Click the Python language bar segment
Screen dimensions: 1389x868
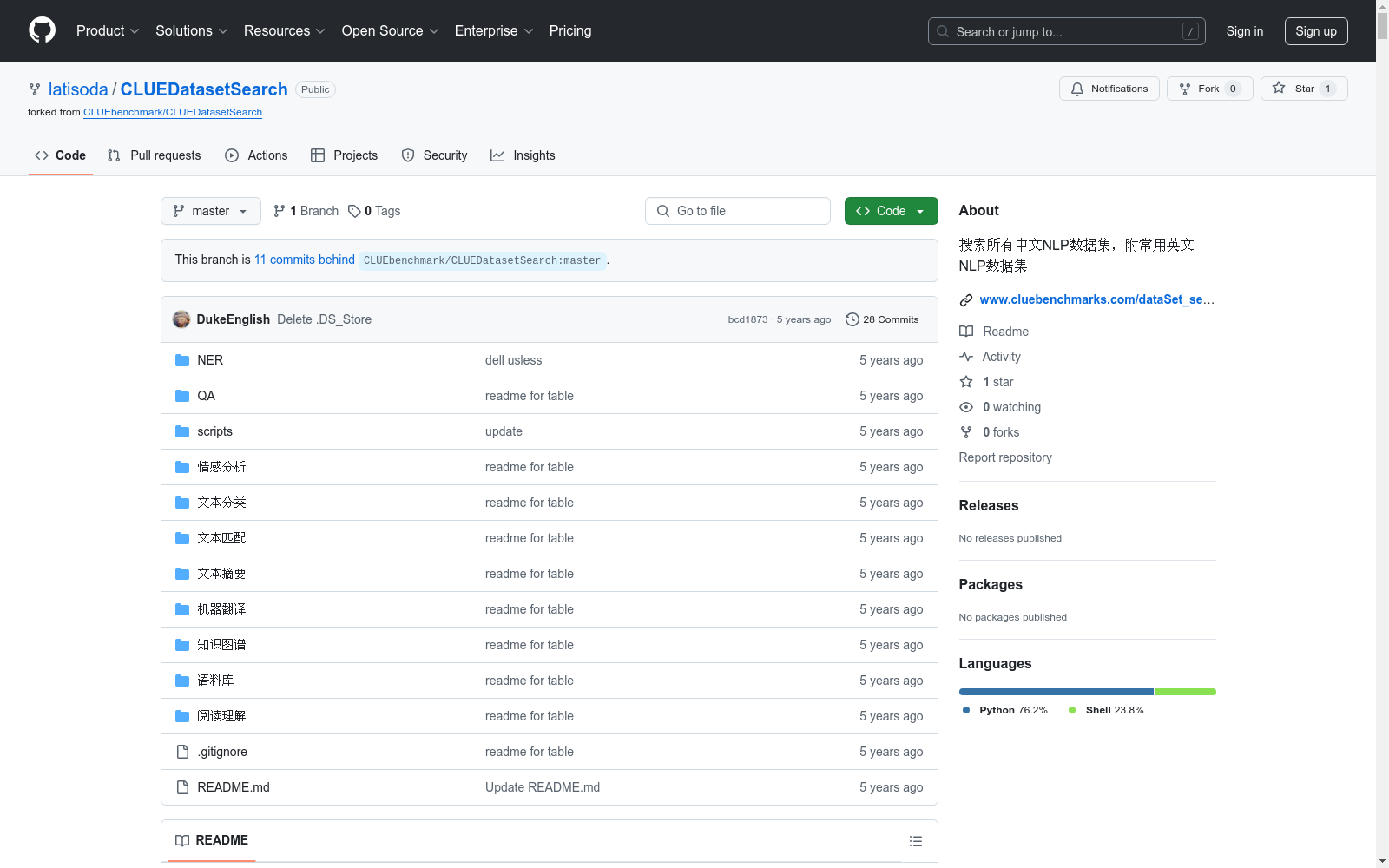pos(1057,692)
